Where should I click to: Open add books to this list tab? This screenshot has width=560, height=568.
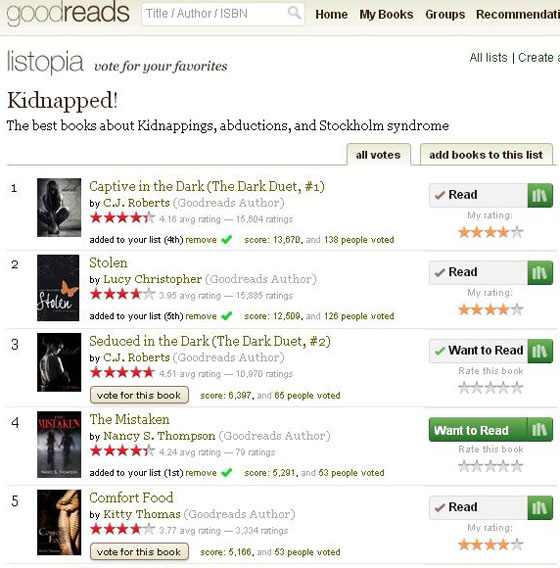tap(486, 155)
